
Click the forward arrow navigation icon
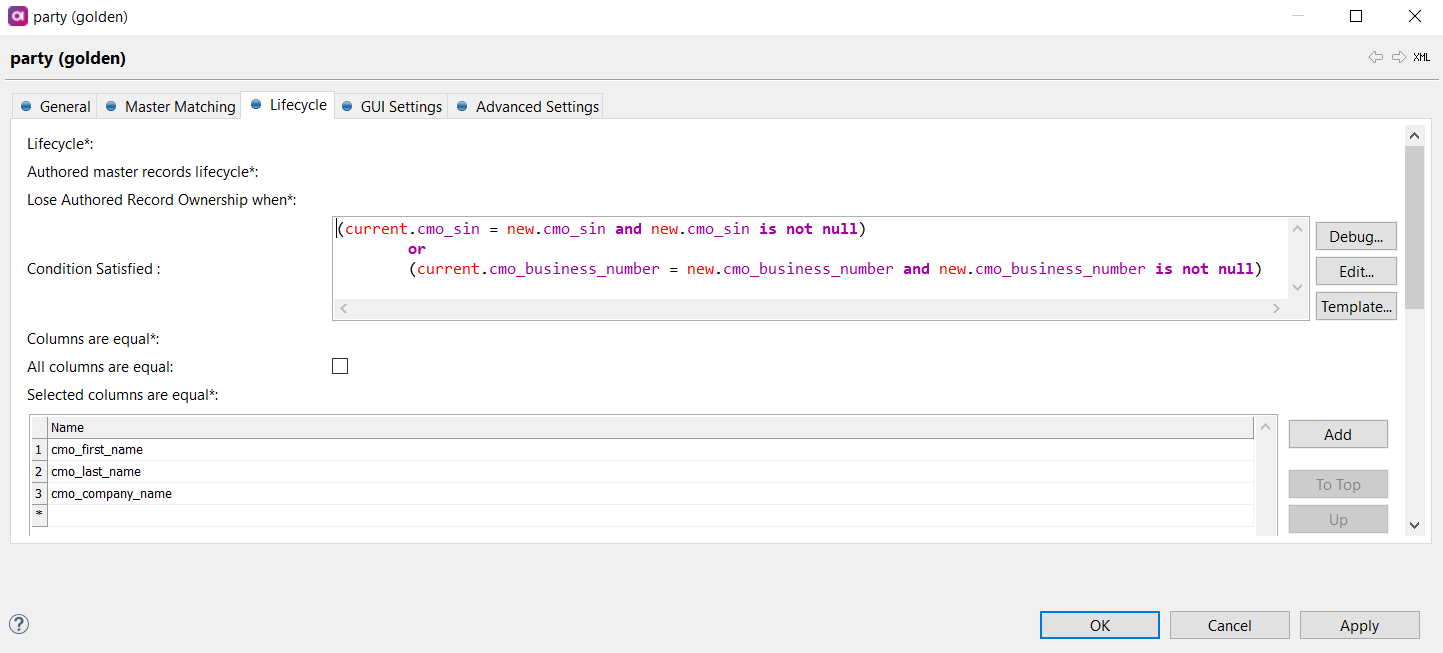click(x=1398, y=58)
